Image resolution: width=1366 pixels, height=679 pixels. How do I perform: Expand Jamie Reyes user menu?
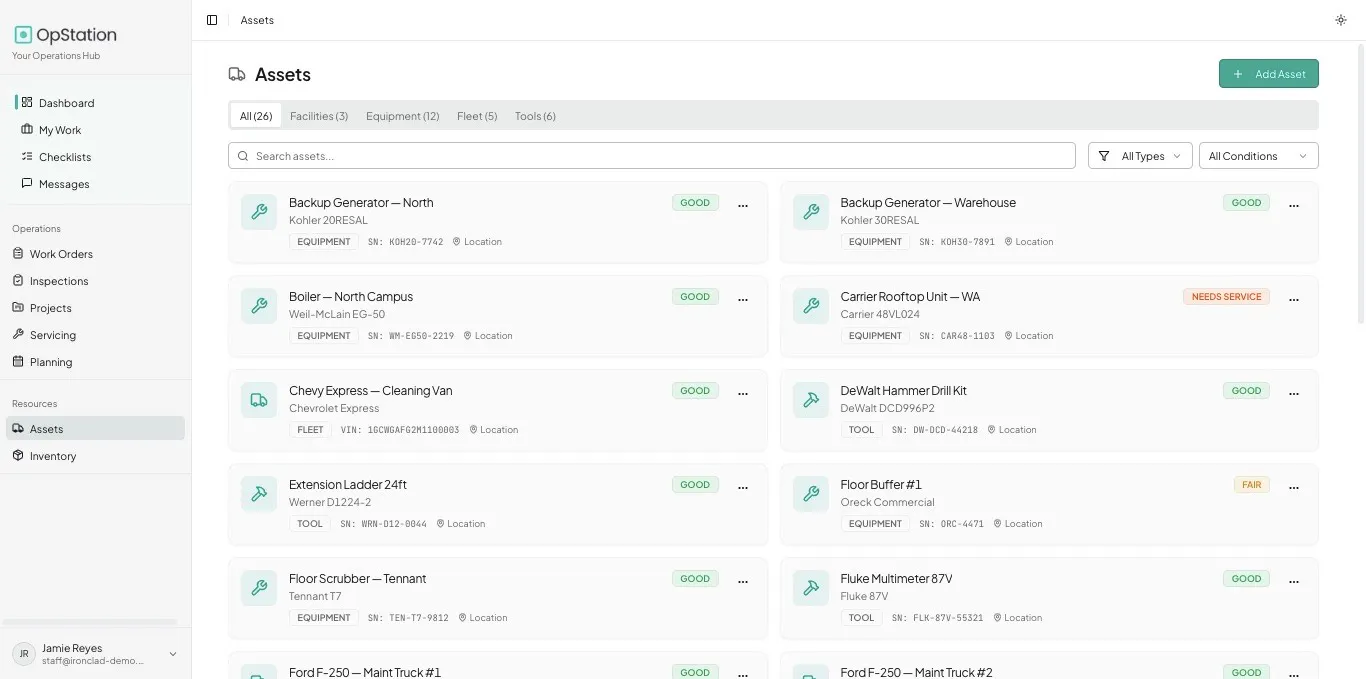pos(95,654)
